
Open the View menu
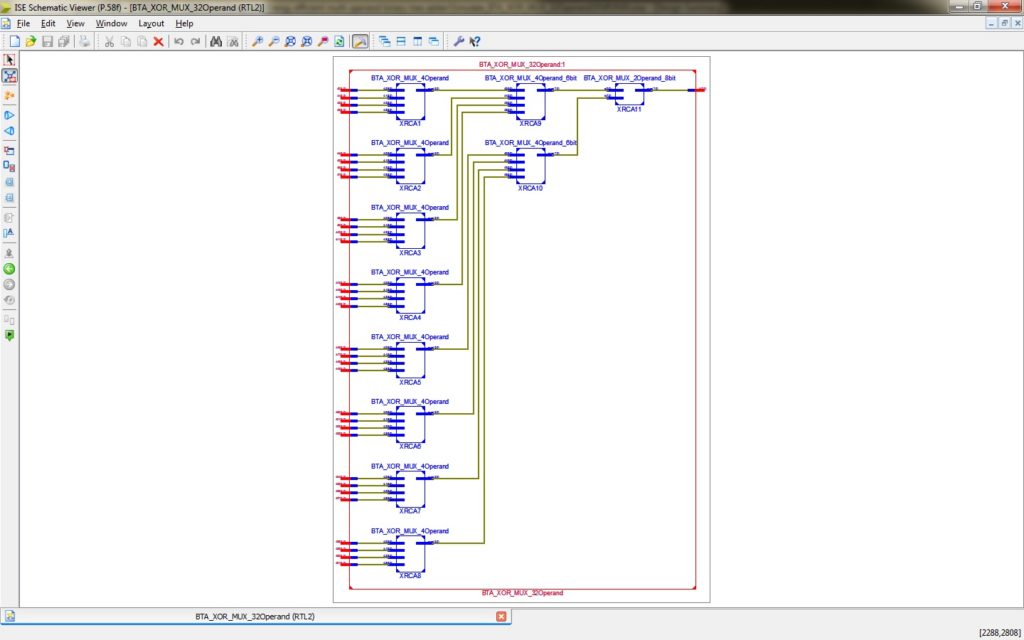[75, 22]
